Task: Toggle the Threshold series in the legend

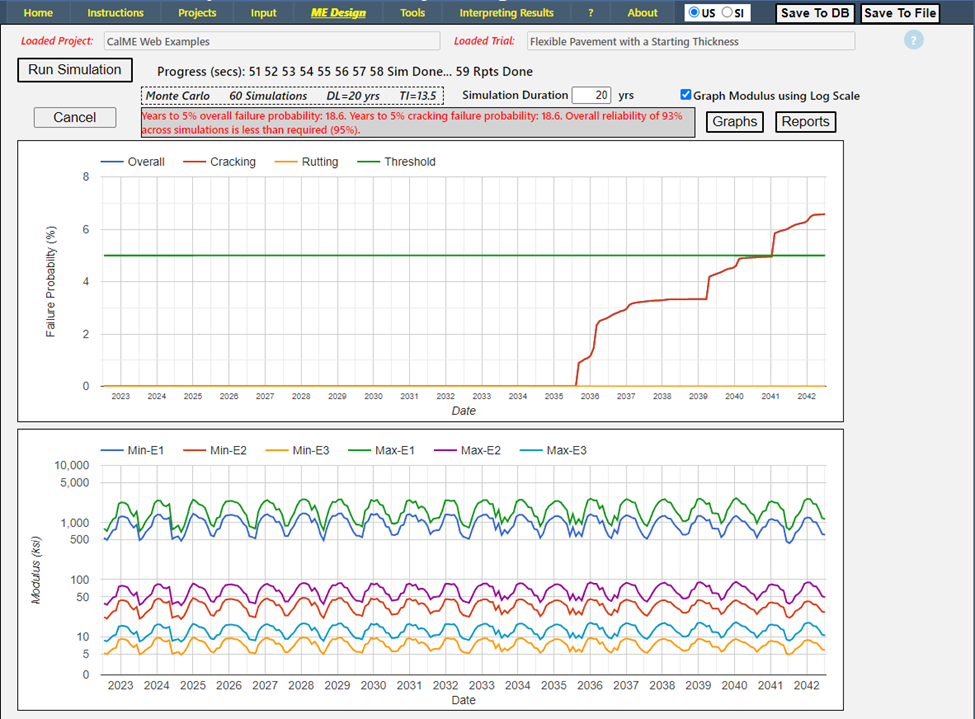Action: 409,162
